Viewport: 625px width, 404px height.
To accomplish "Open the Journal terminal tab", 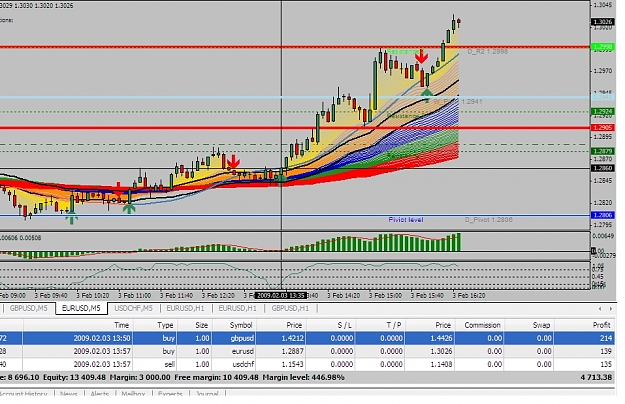I will 207,394.
